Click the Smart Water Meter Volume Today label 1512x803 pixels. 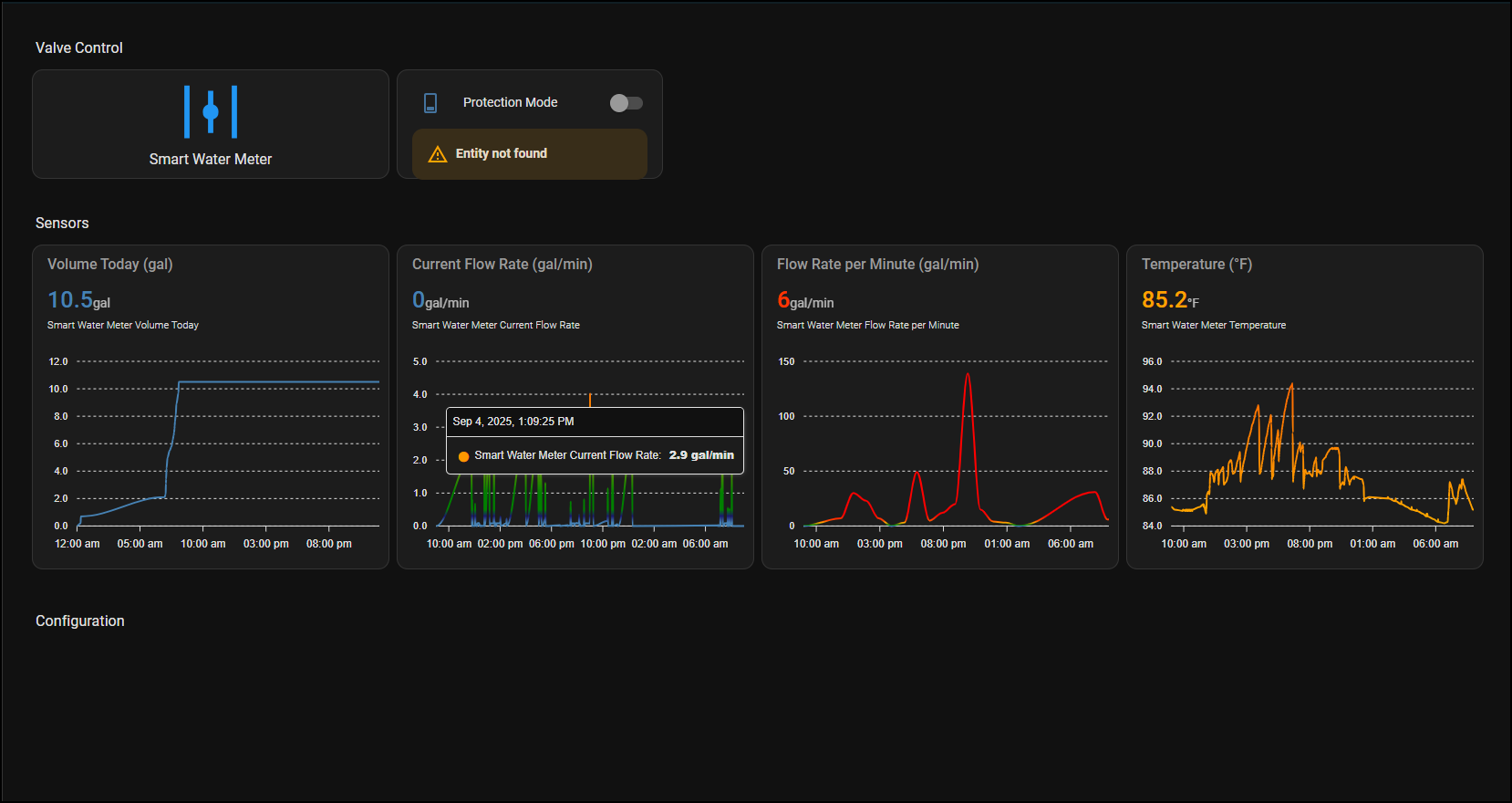pyautogui.click(x=123, y=326)
